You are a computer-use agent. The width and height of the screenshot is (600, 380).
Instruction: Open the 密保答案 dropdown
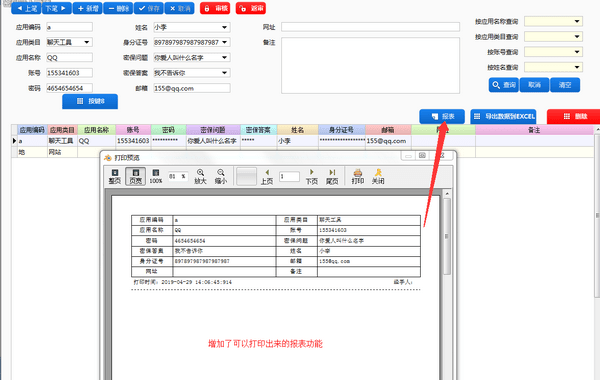click(225, 73)
